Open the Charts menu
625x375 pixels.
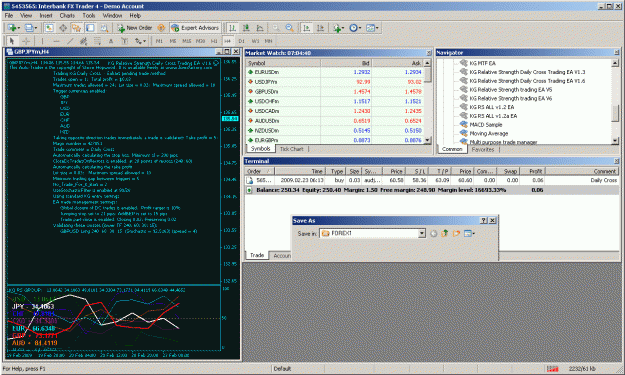[x=67, y=16]
